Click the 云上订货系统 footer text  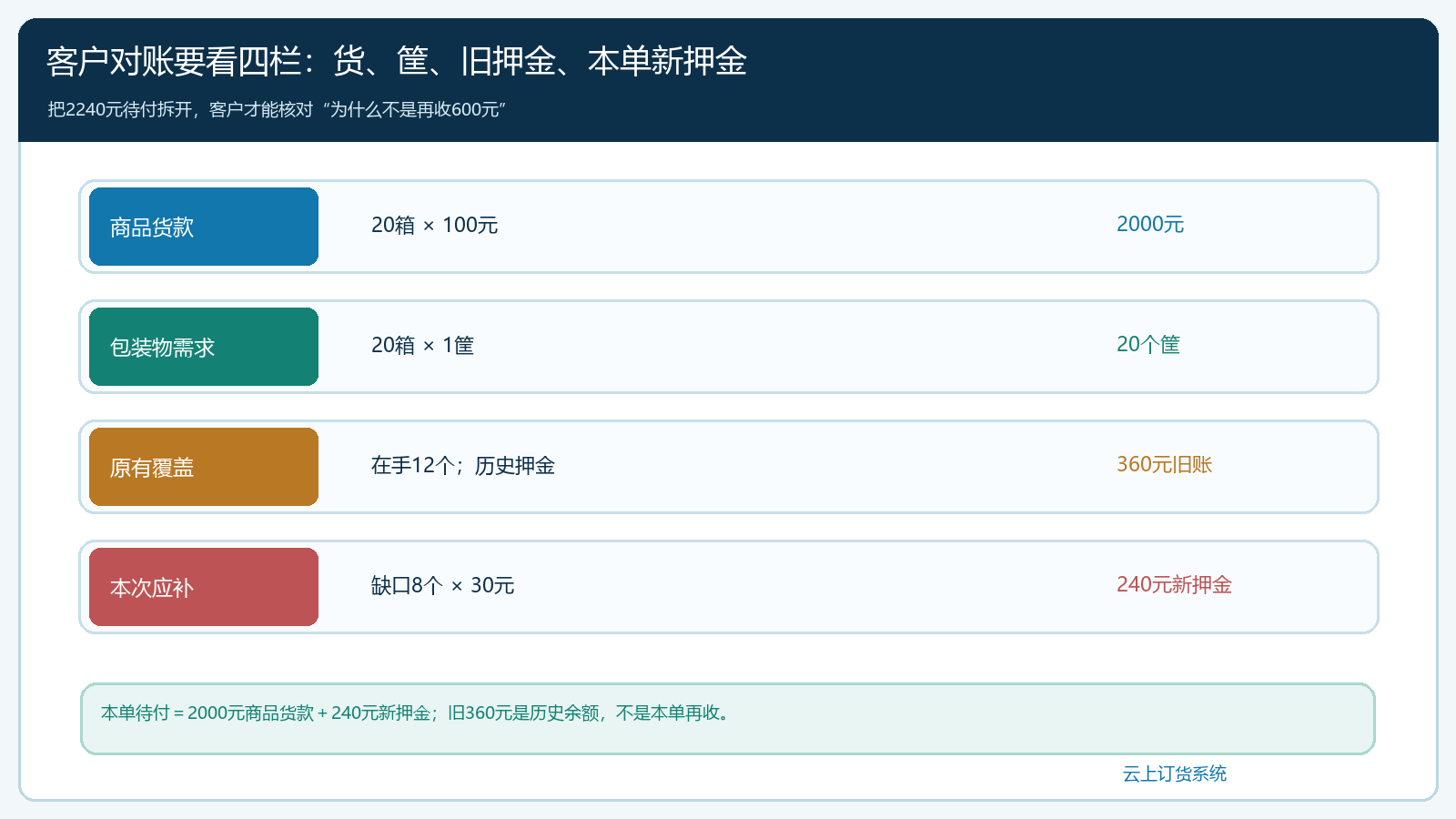(x=1175, y=773)
